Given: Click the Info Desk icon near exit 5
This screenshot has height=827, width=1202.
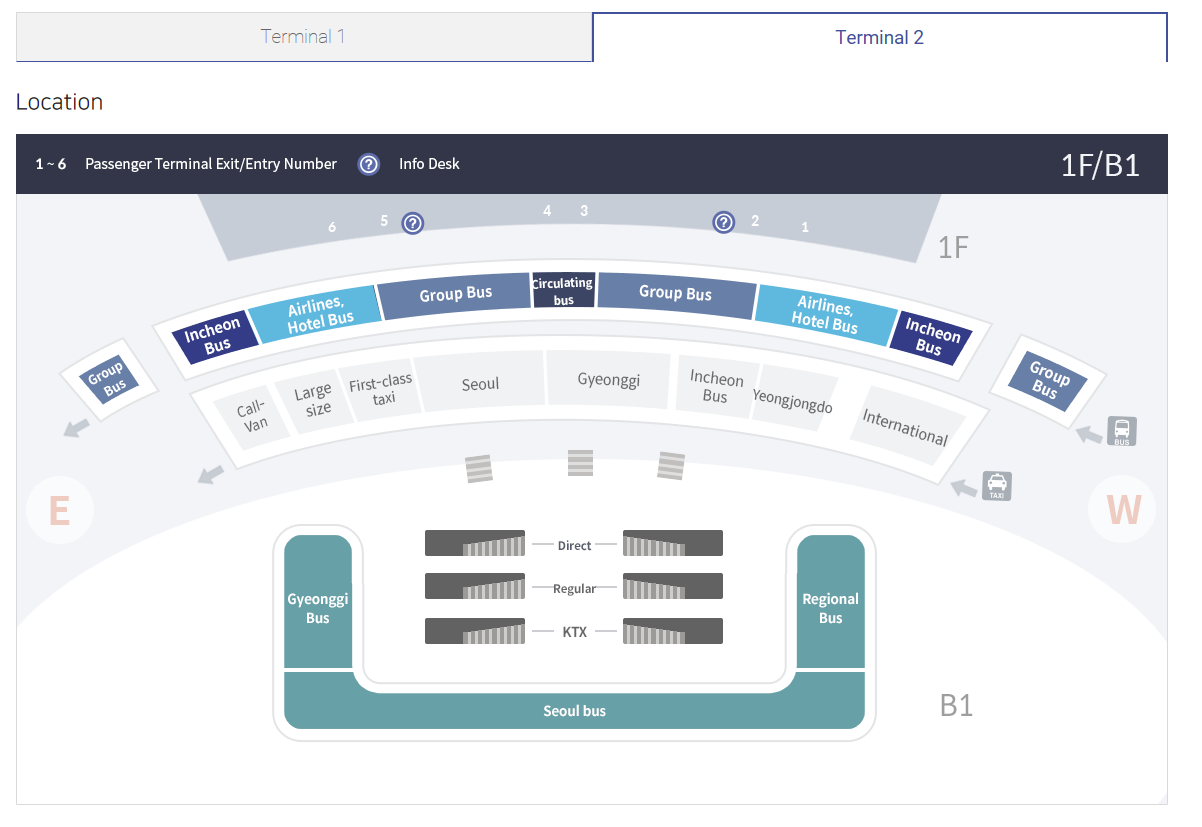Looking at the screenshot, I should [413, 223].
